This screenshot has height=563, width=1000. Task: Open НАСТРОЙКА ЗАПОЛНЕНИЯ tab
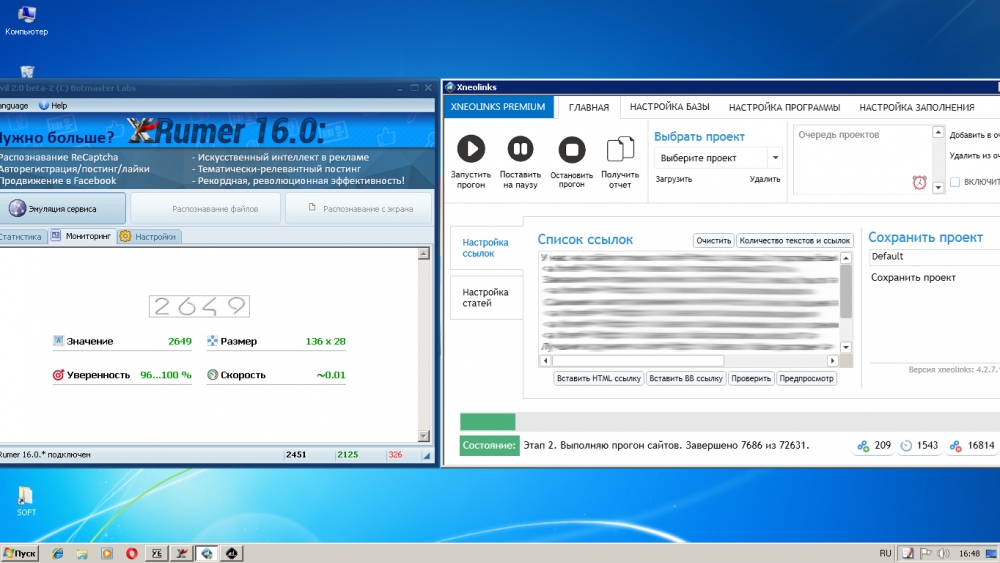tap(916, 107)
